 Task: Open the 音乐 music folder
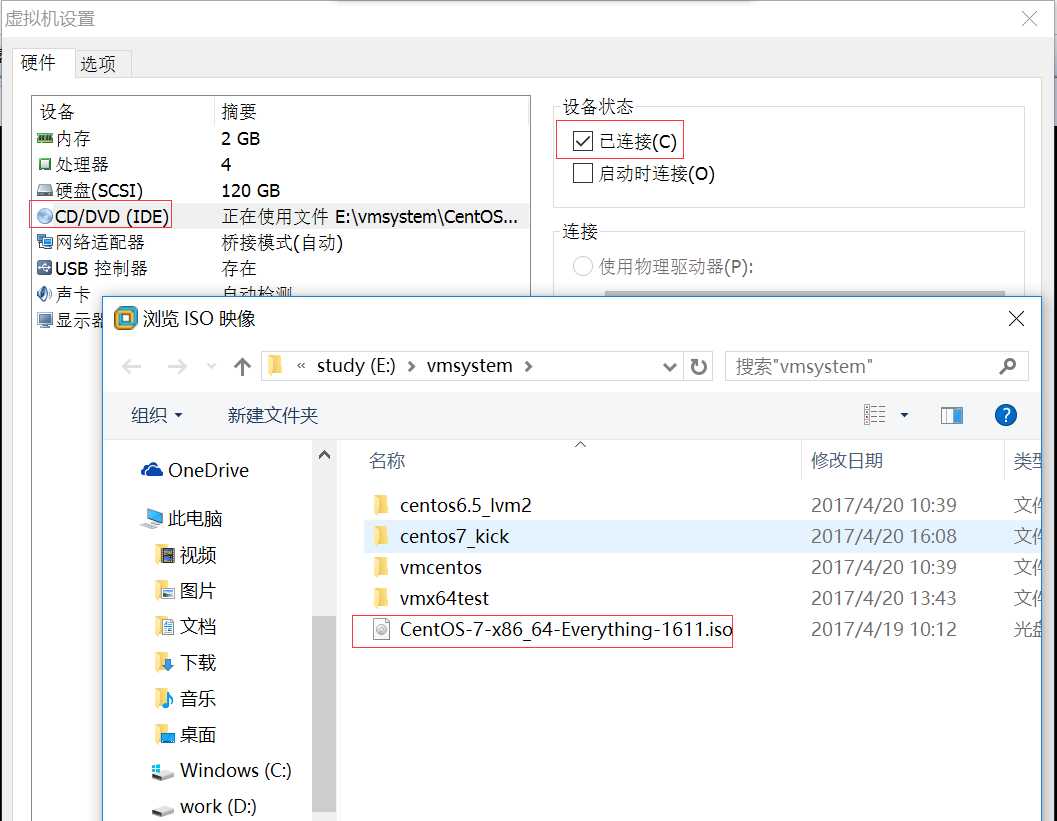(186, 698)
